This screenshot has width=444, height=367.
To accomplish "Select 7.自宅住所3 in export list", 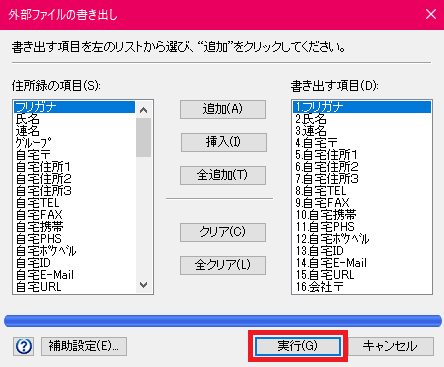I will click(362, 179).
